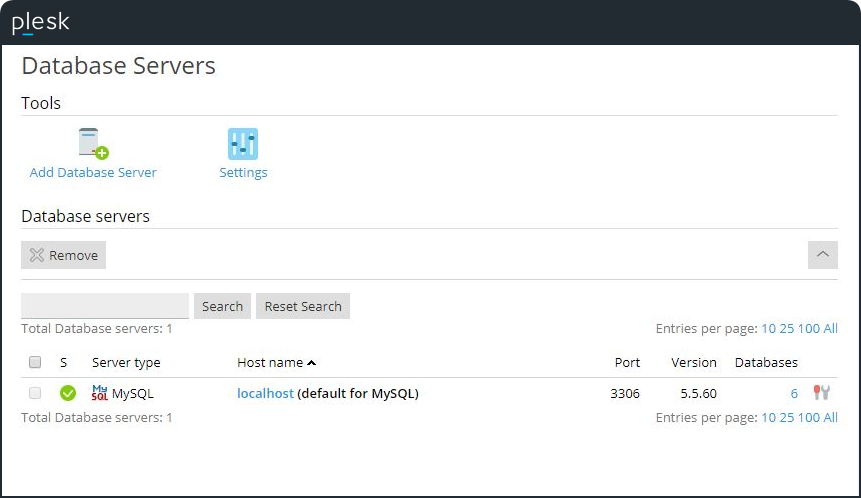861x498 pixels.
Task: Click the Plesk logo
Action: 40,22
